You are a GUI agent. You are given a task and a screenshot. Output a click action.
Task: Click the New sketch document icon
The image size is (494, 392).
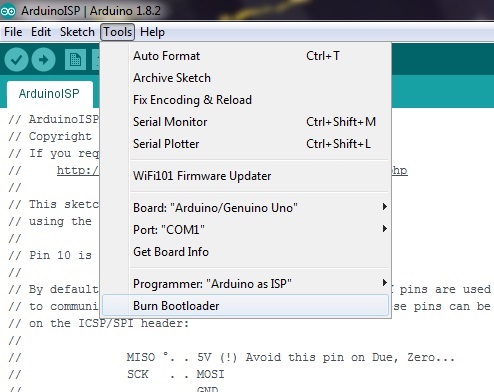click(x=75, y=60)
